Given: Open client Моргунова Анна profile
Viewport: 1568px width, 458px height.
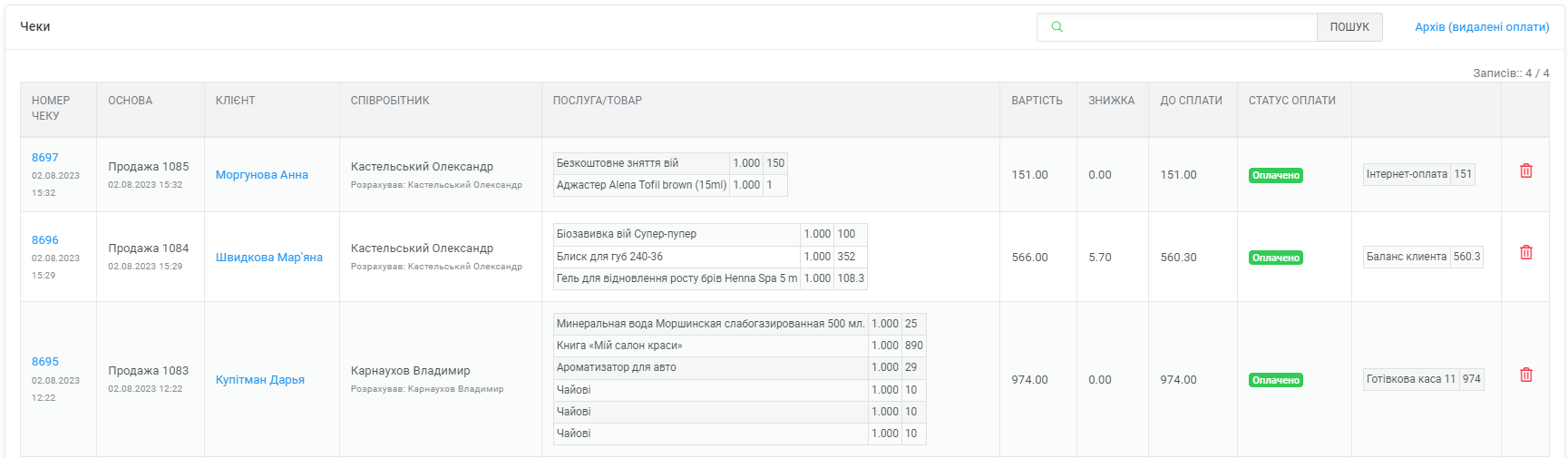Looking at the screenshot, I should point(262,175).
